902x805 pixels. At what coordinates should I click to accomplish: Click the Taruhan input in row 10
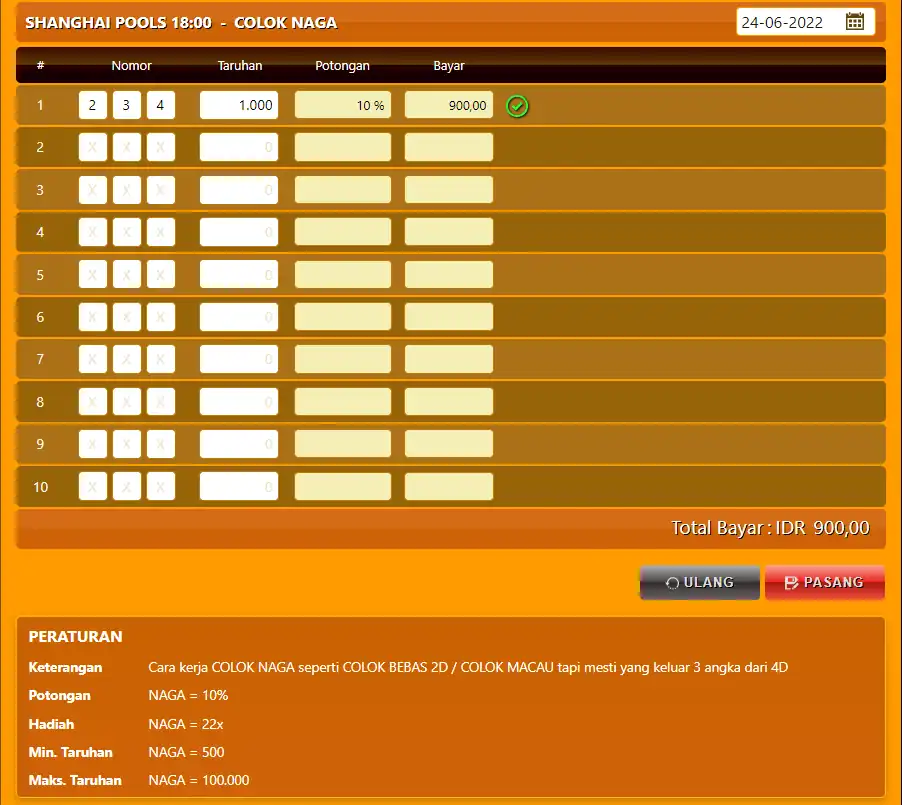[239, 486]
